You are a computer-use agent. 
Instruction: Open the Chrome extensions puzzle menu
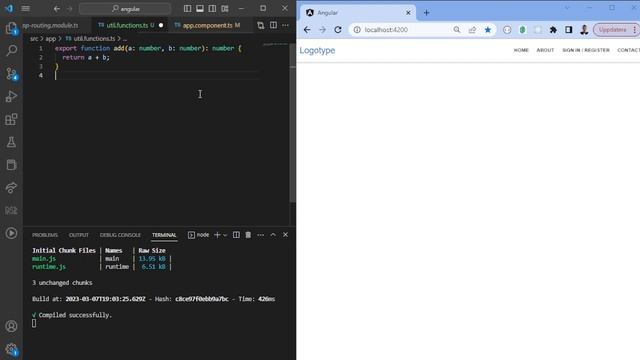point(553,30)
